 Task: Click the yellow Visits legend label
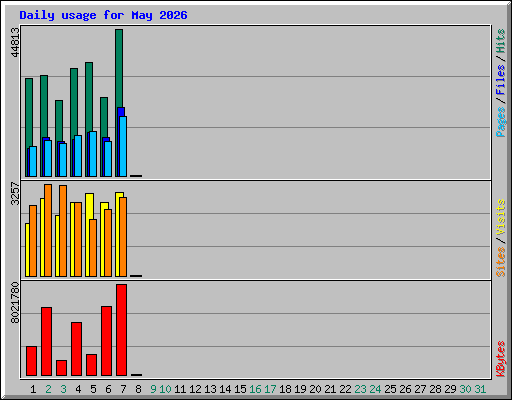[x=501, y=217]
